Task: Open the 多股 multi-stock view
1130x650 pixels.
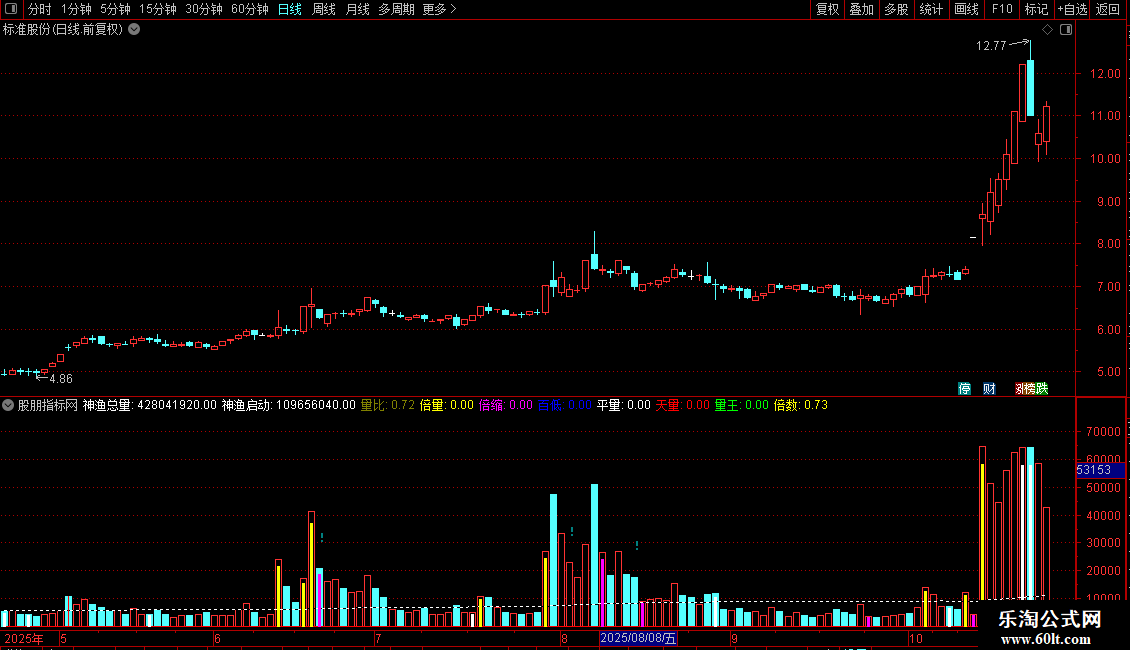Action: point(896,9)
